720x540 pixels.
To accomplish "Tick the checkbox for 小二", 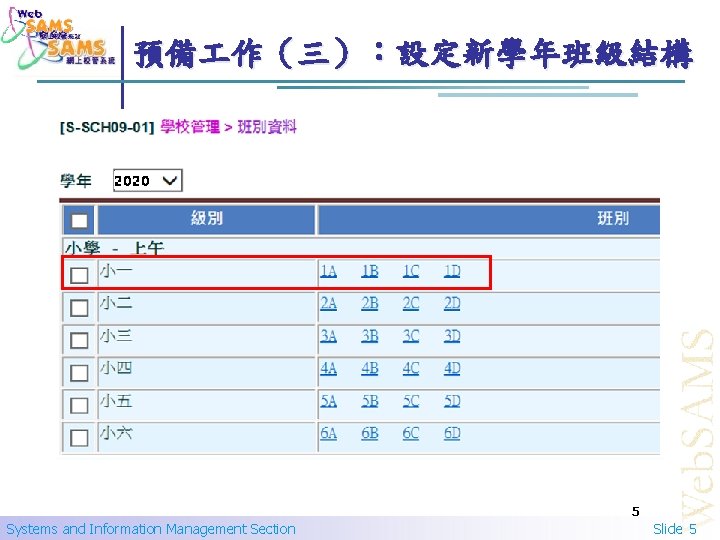I will pos(79,308).
